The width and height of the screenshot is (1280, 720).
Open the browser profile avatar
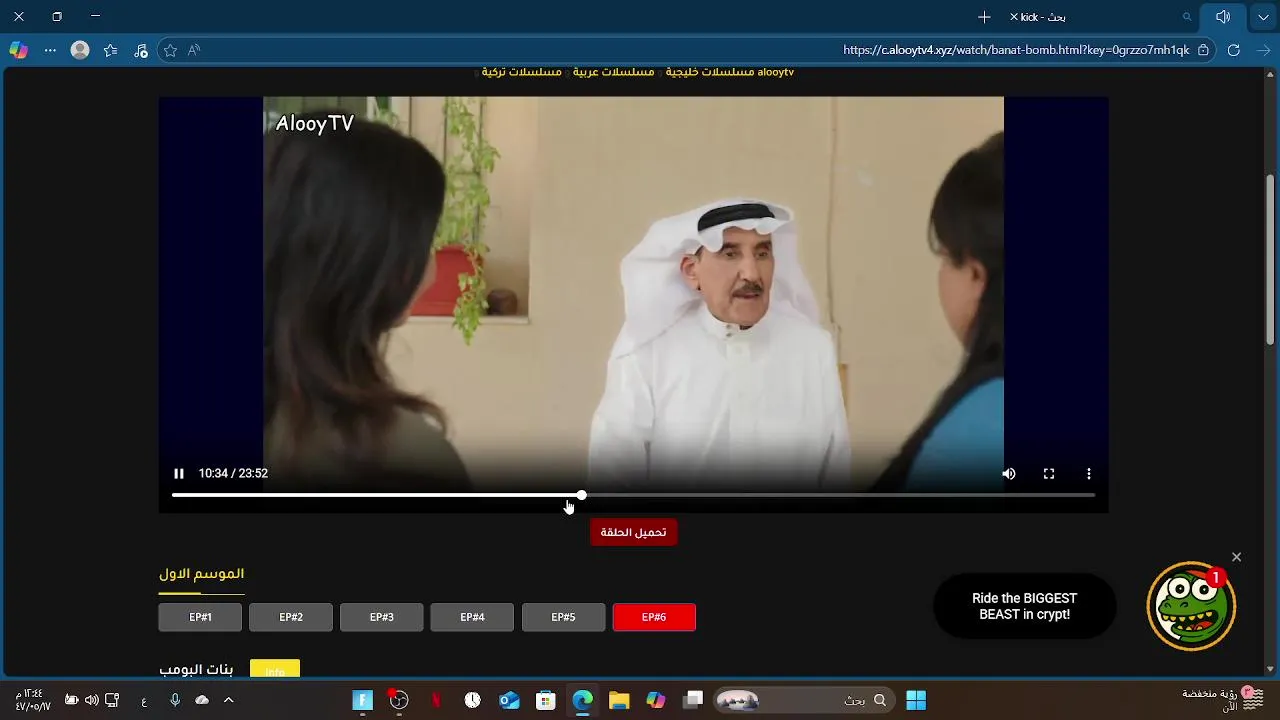[x=80, y=50]
